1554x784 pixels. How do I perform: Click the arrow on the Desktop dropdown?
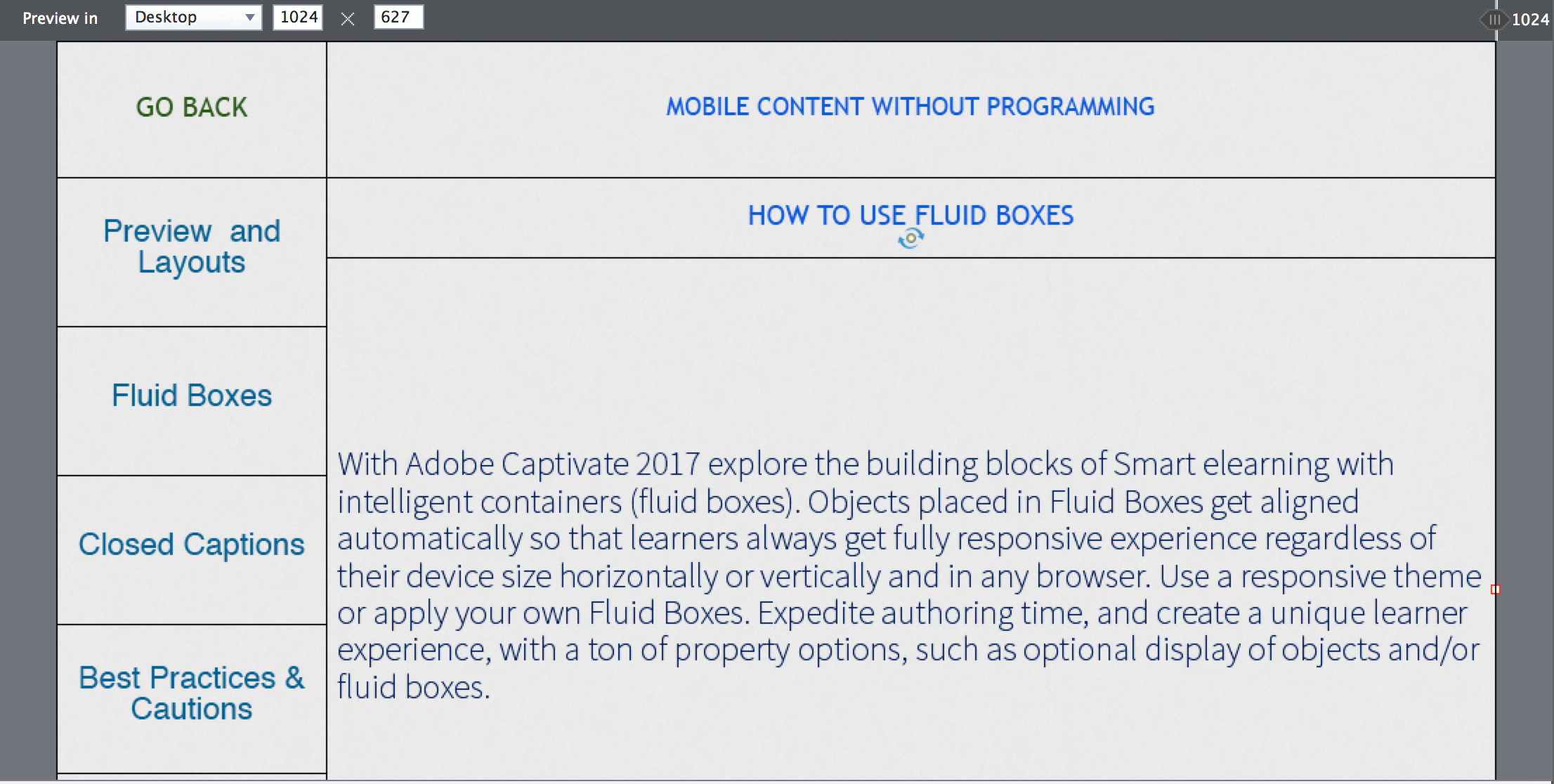[249, 18]
